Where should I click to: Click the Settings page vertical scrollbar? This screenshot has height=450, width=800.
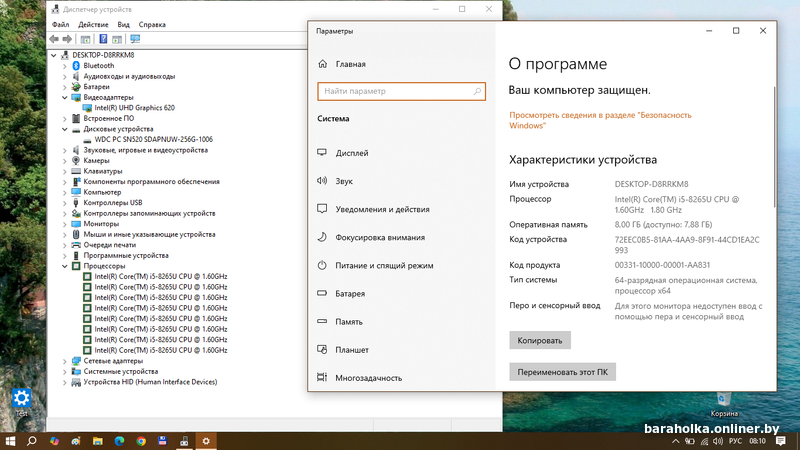click(x=774, y=147)
